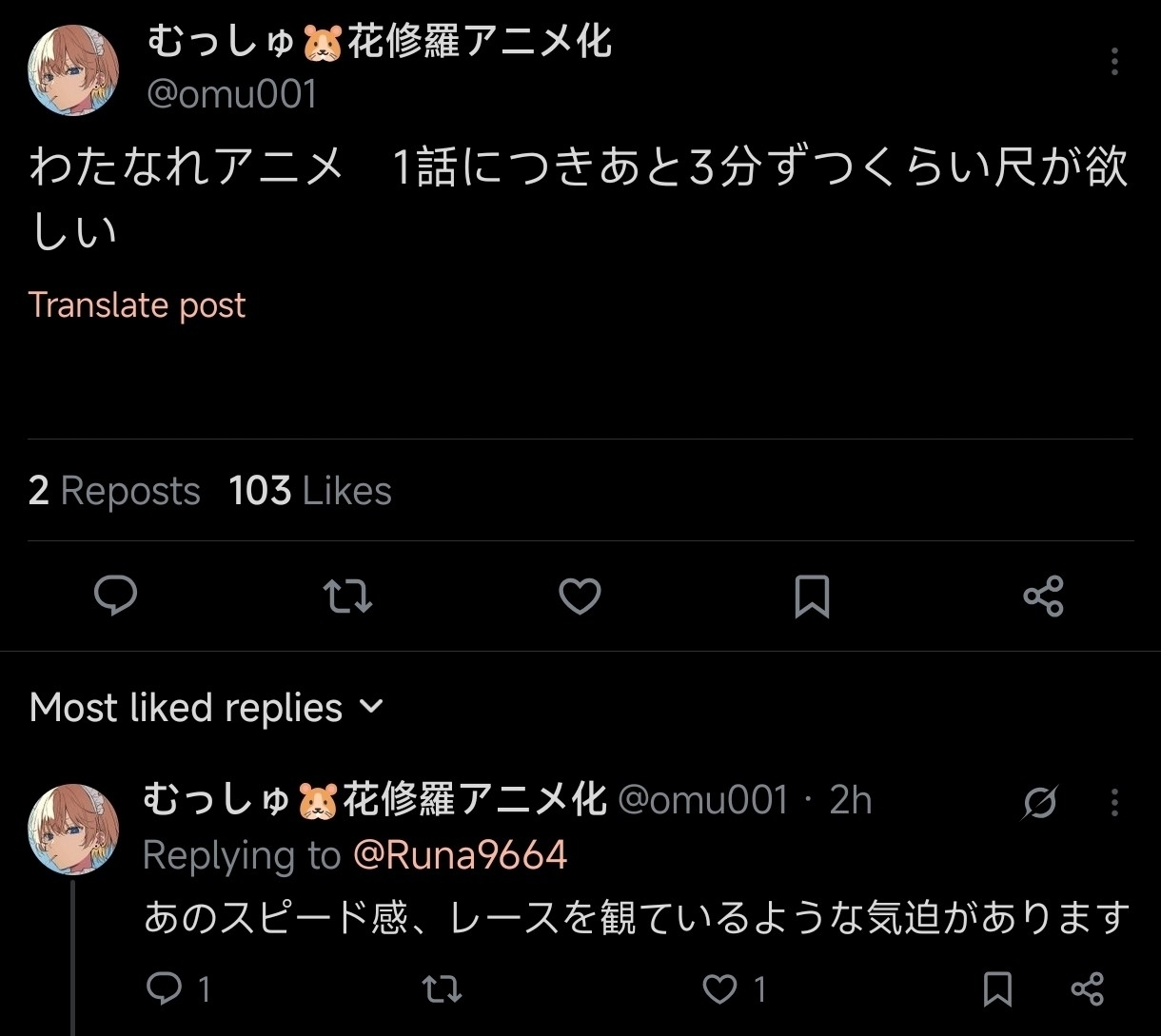Repost the reply
The image size is (1161, 1036).
coord(442,989)
